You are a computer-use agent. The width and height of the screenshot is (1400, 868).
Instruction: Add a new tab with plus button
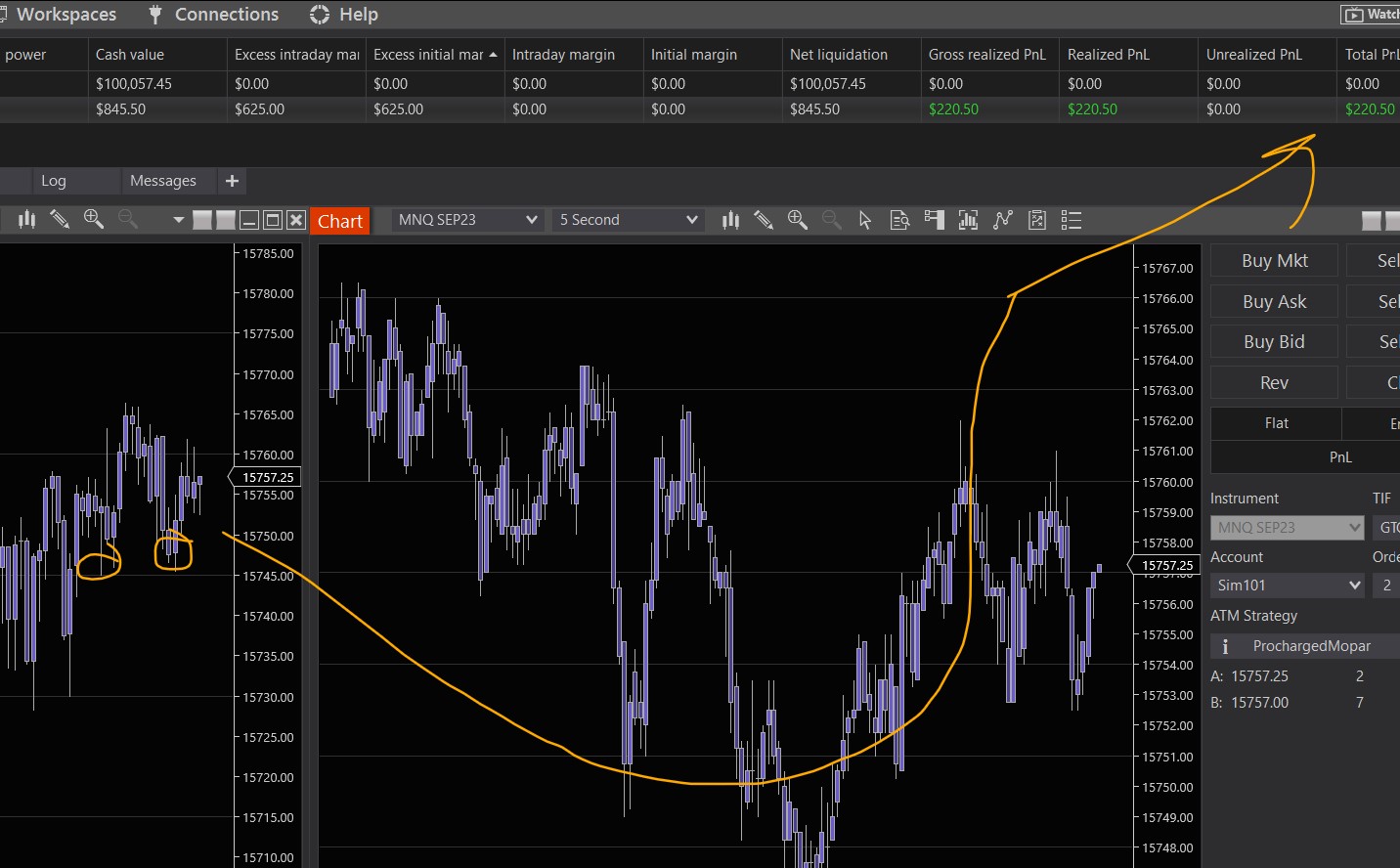pos(232,181)
